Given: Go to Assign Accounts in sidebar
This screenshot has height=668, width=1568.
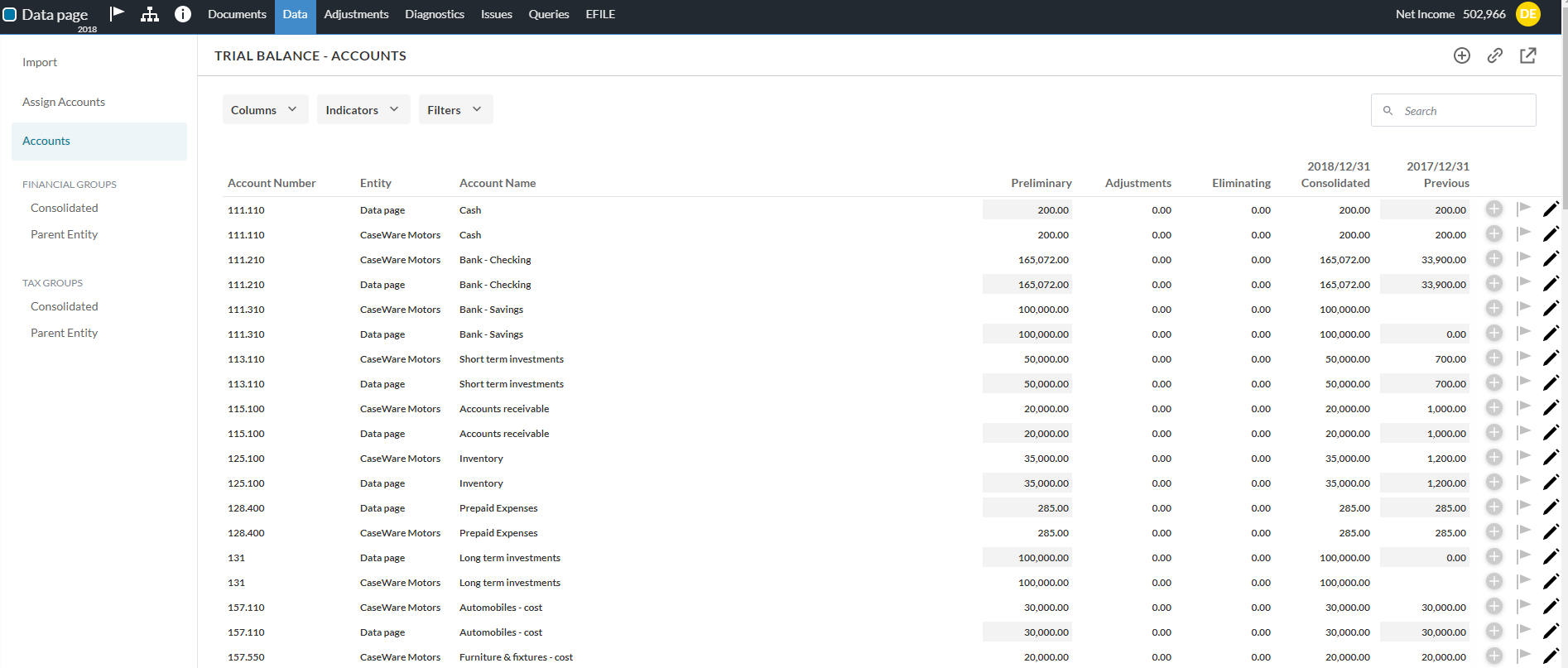Looking at the screenshot, I should pyautogui.click(x=64, y=102).
